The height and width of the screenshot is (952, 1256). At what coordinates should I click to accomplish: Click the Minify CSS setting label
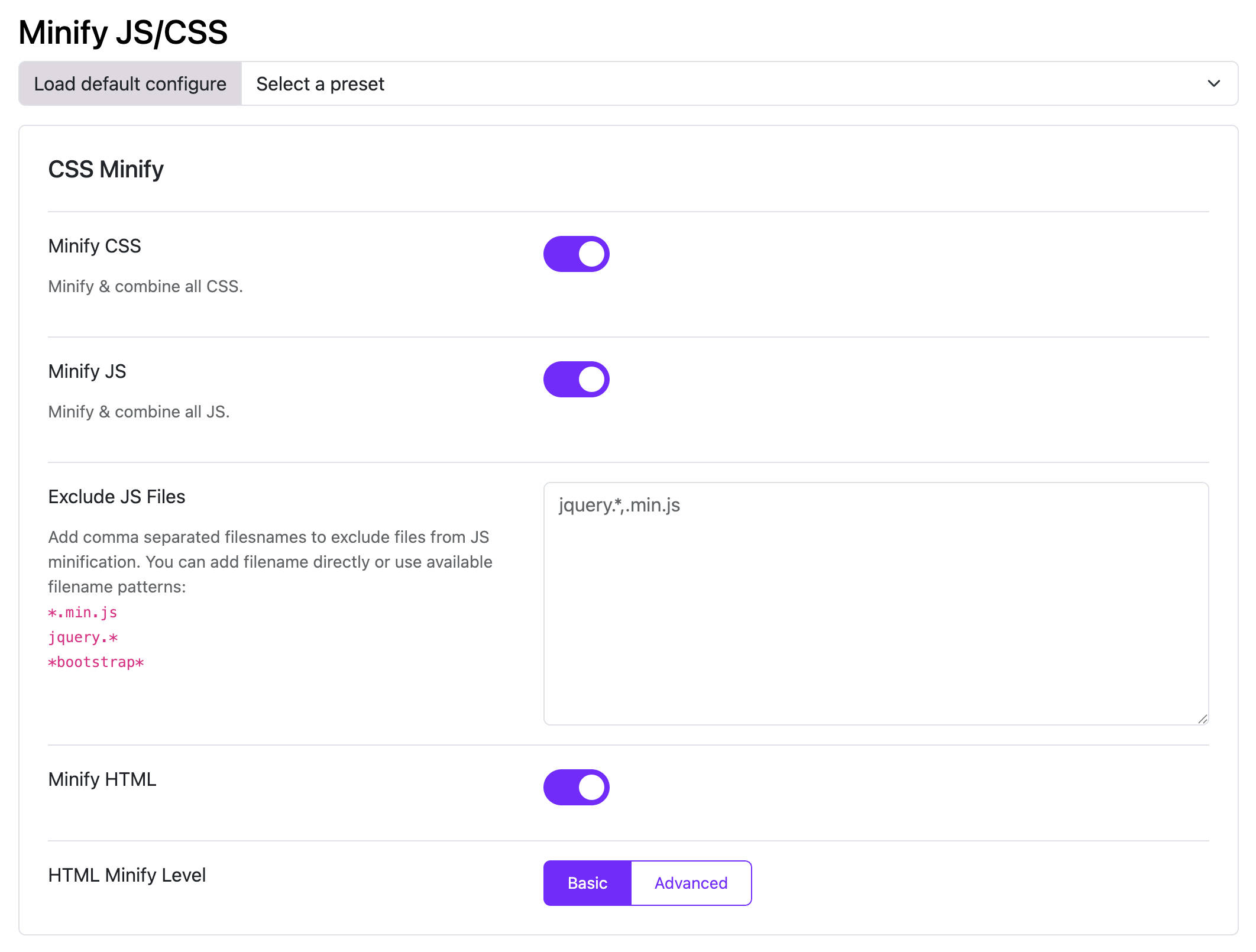pos(95,246)
